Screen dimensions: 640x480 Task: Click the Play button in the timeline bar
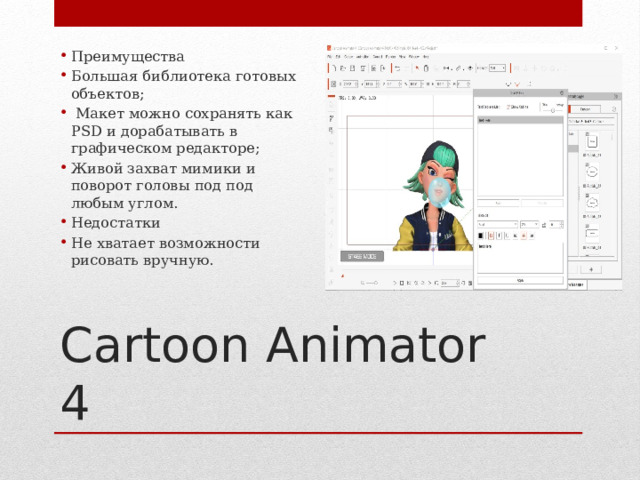(395, 283)
